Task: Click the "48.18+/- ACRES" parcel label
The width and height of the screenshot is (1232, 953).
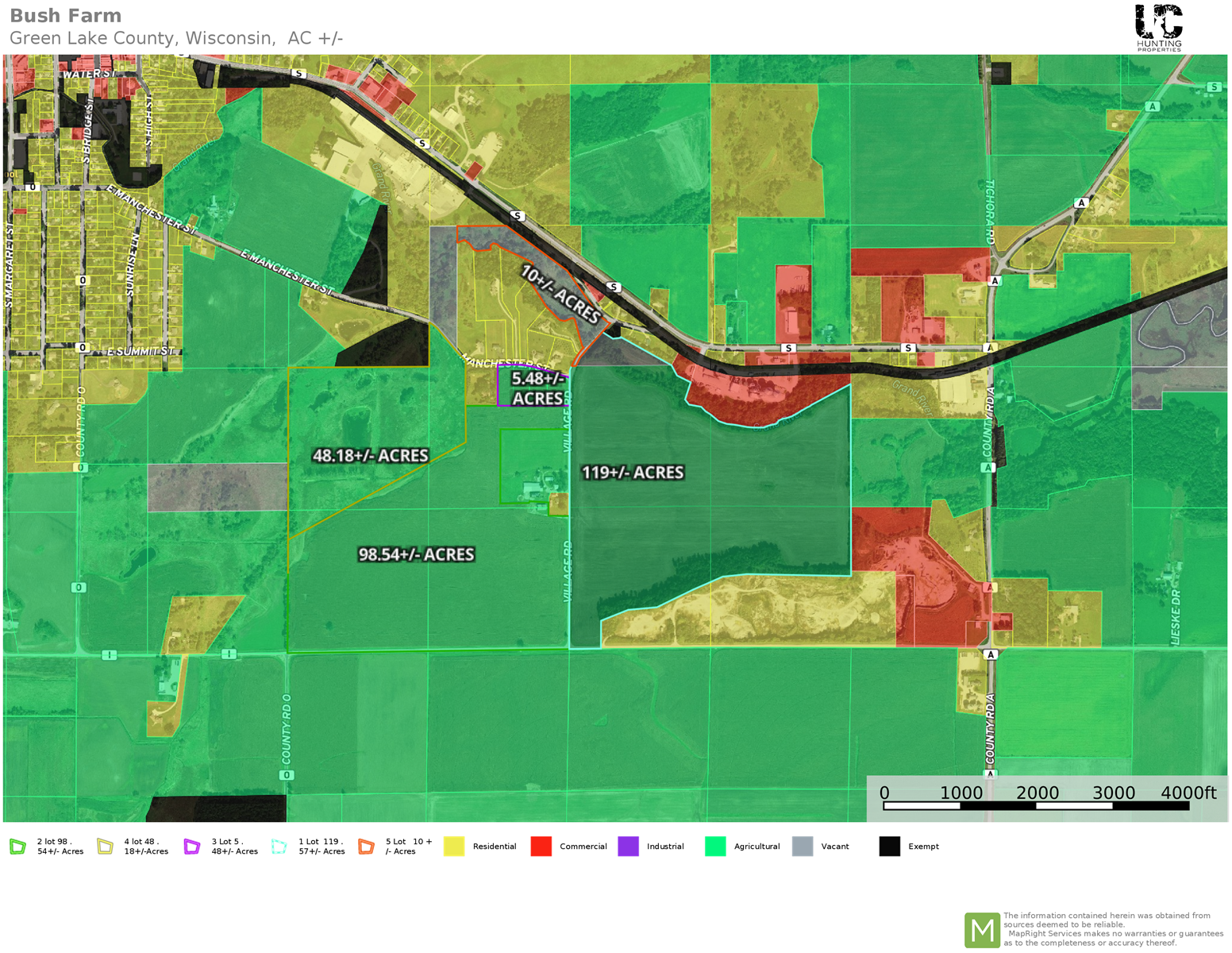Action: coord(370,456)
